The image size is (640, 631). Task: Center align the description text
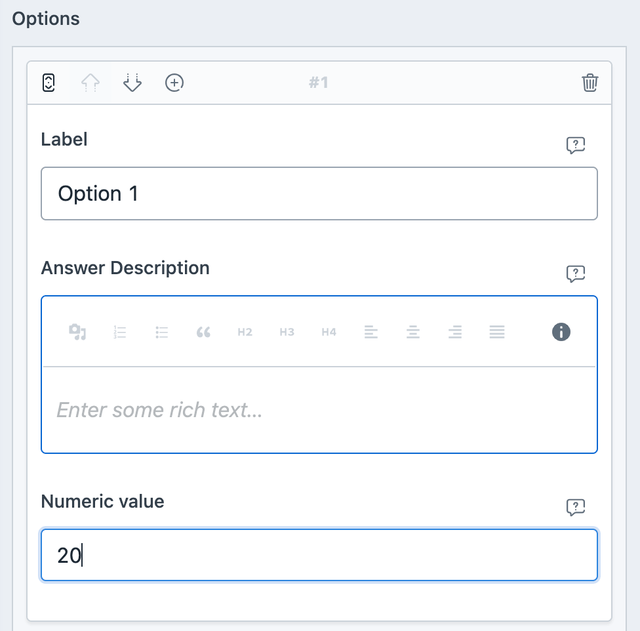tap(413, 332)
